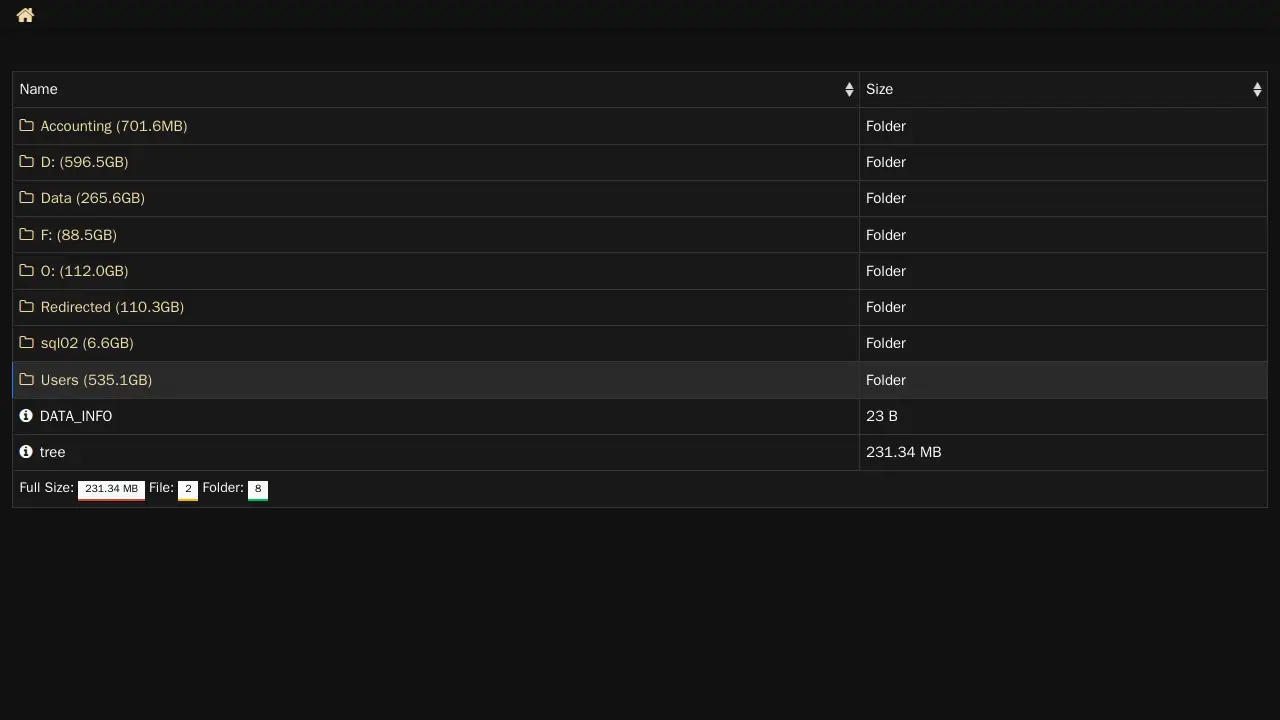Click the Size column header text
Viewport: 1280px width, 720px height.
[x=879, y=90]
